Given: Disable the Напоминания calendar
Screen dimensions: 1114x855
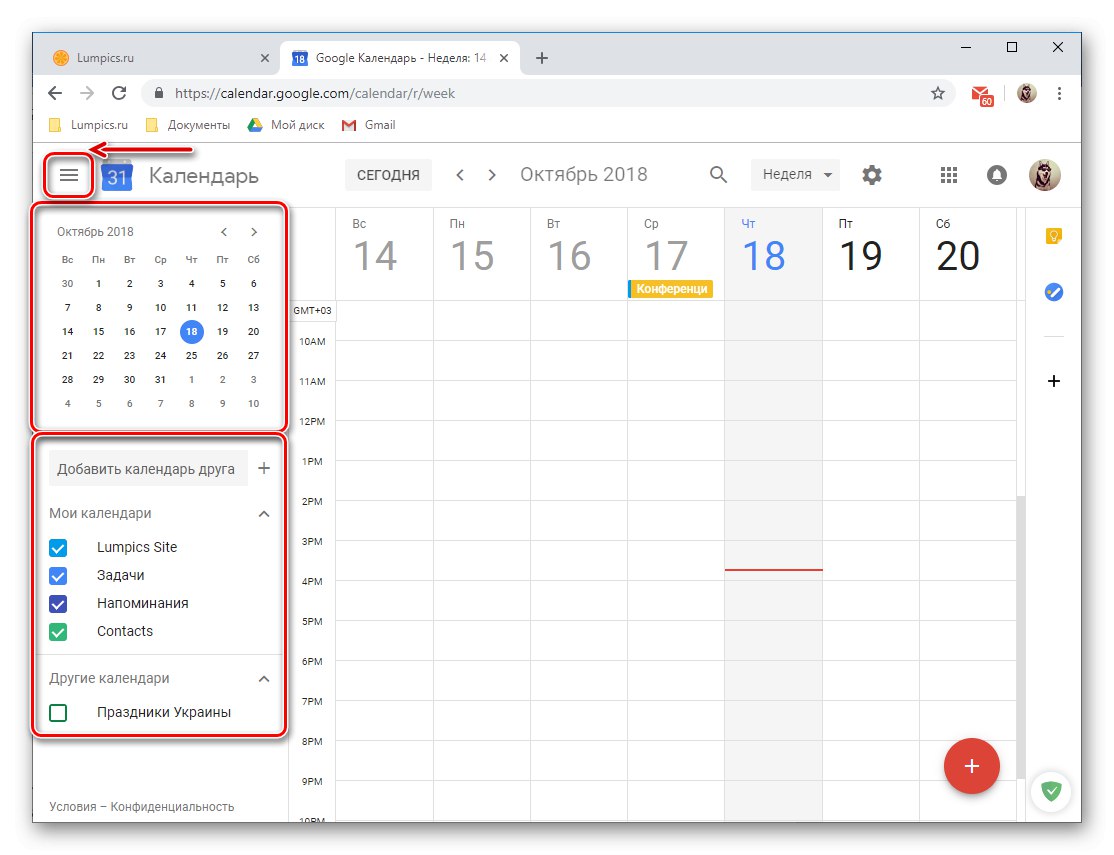Looking at the screenshot, I should coord(57,603).
